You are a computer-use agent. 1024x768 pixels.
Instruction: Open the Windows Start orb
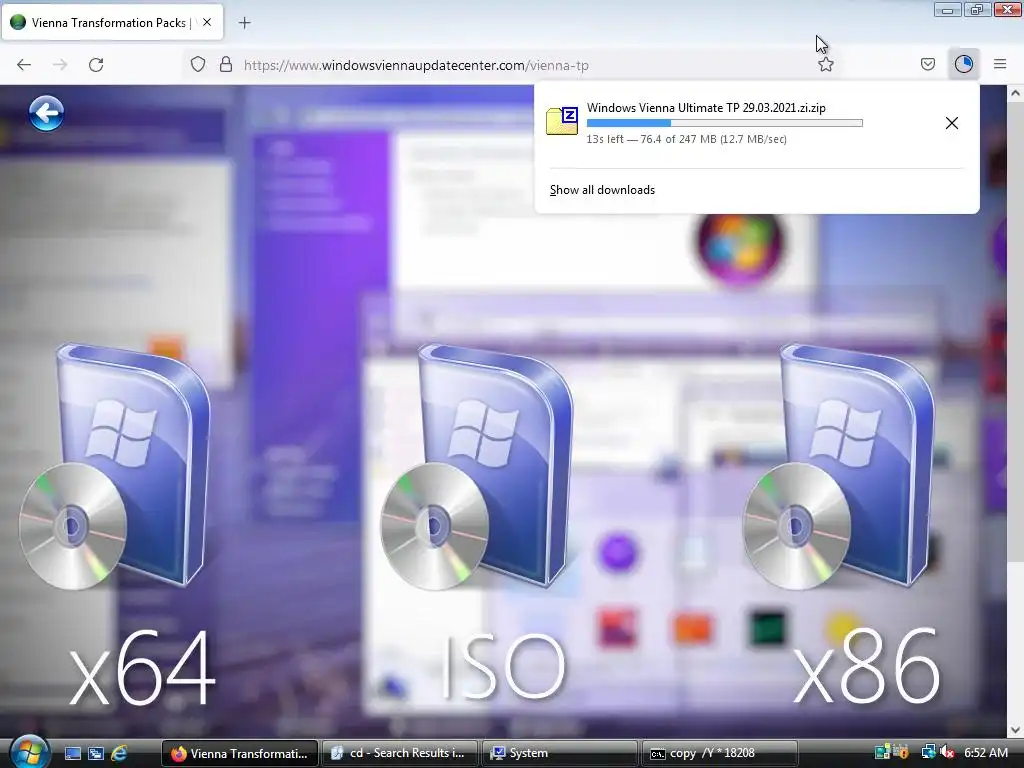pyautogui.click(x=28, y=752)
